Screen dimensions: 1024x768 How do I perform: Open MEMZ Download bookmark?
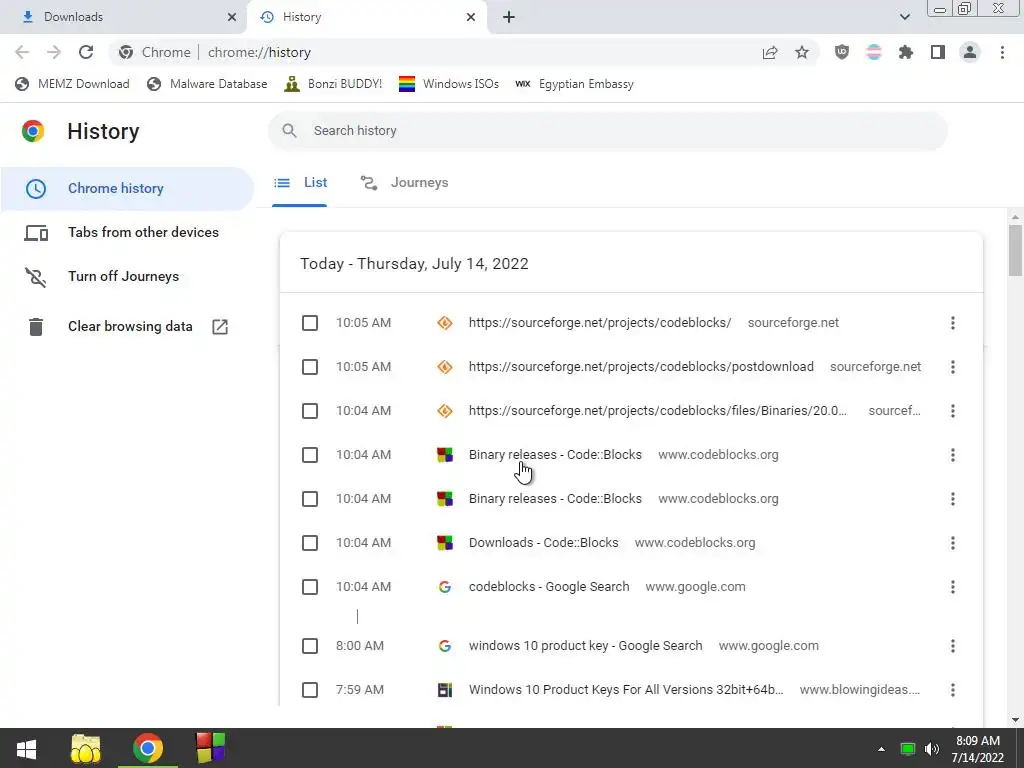click(72, 84)
